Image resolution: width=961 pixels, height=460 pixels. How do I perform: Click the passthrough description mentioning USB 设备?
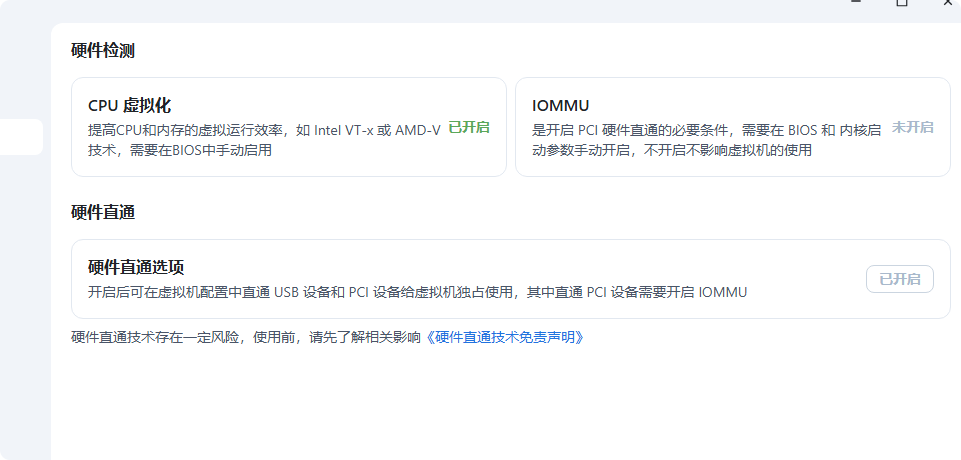pos(417,292)
